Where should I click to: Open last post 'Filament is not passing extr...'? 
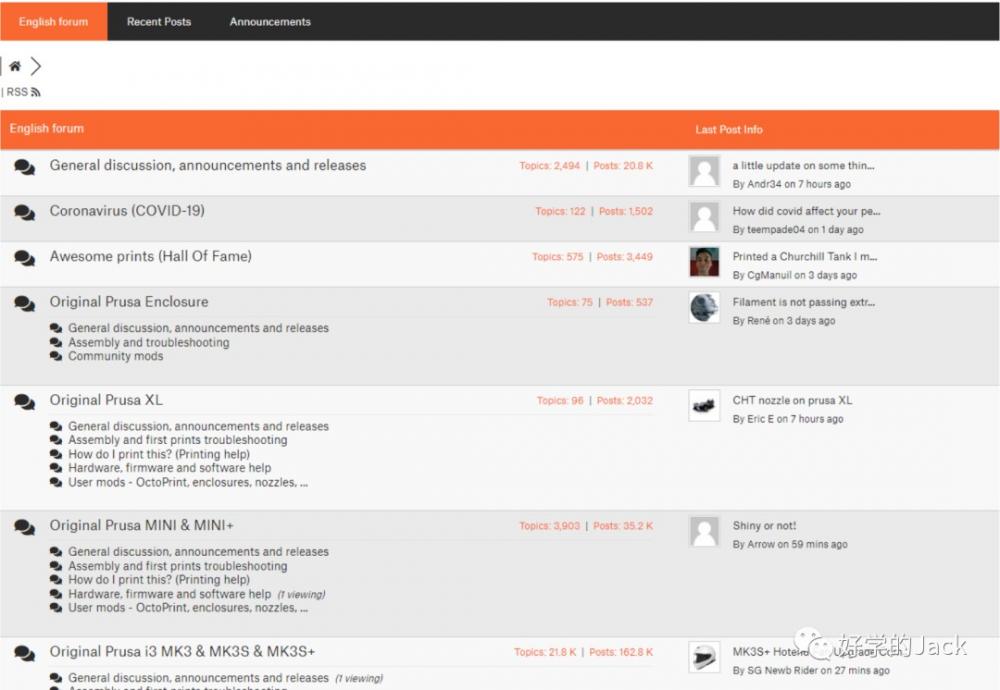click(804, 302)
